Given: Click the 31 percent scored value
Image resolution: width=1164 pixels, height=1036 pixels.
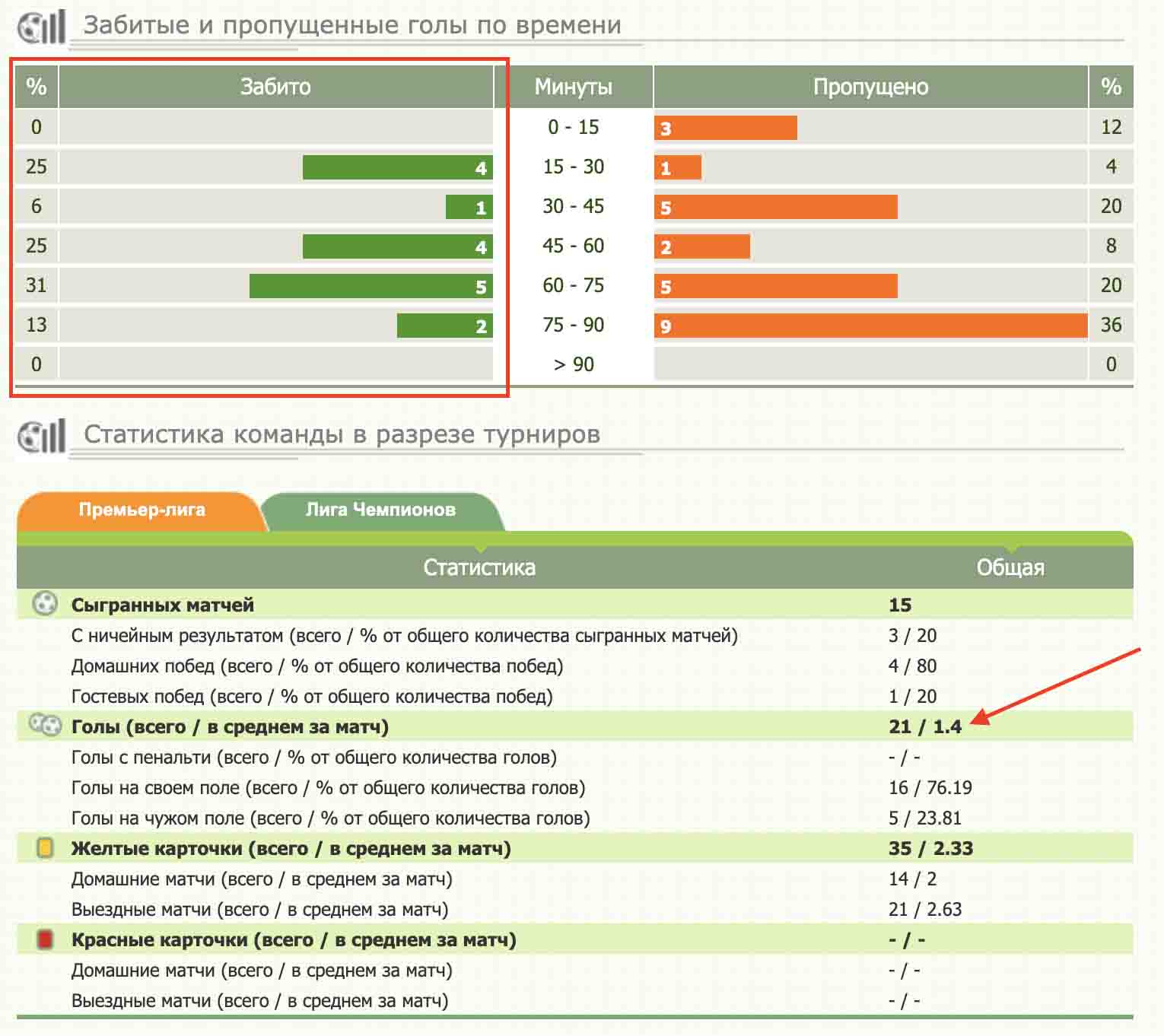Looking at the screenshot, I should (x=37, y=285).
